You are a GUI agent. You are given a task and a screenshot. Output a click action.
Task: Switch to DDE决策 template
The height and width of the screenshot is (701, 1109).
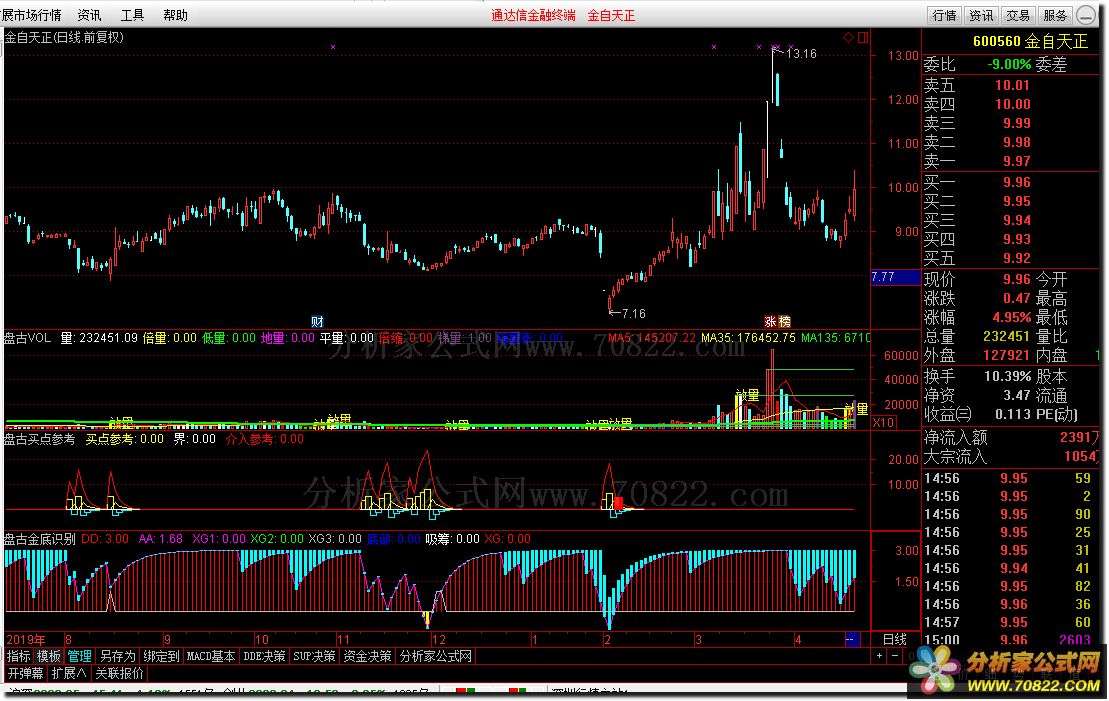(265, 656)
